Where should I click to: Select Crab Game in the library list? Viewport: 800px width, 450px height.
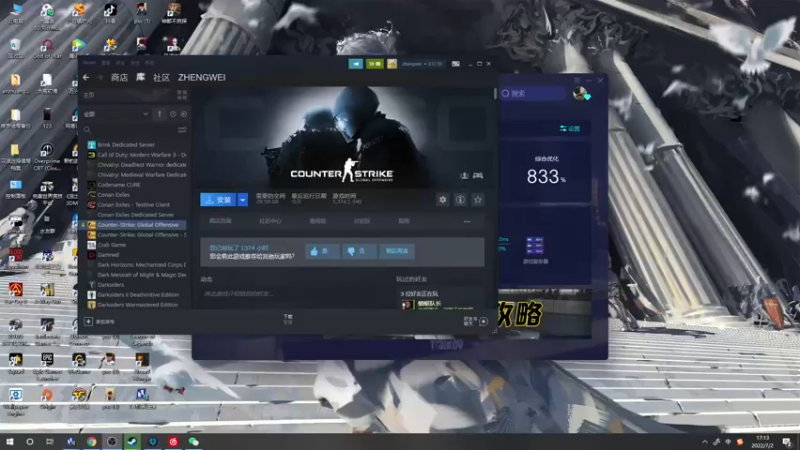pyautogui.click(x=112, y=245)
